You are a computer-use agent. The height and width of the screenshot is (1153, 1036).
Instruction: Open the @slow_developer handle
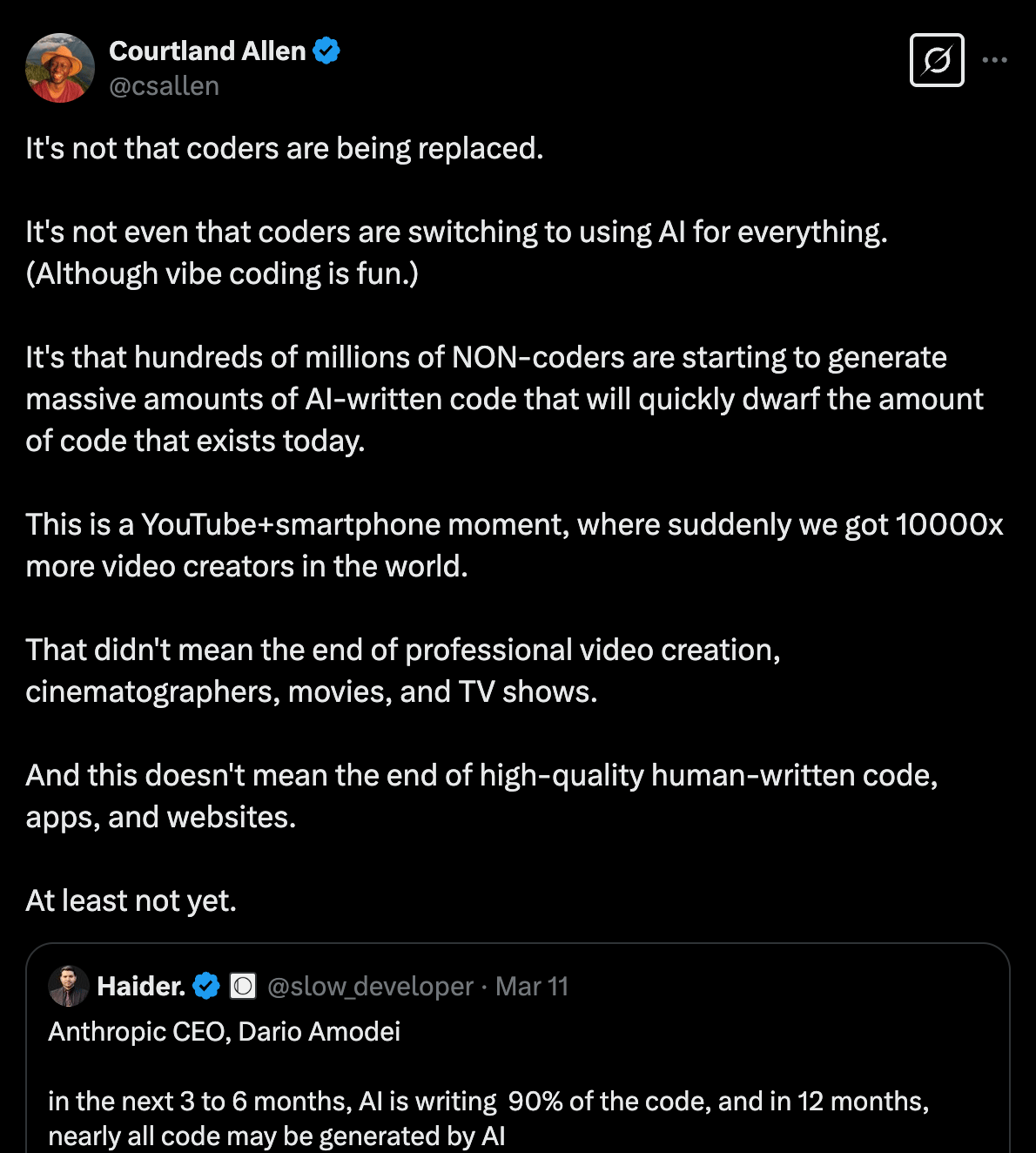[x=370, y=986]
